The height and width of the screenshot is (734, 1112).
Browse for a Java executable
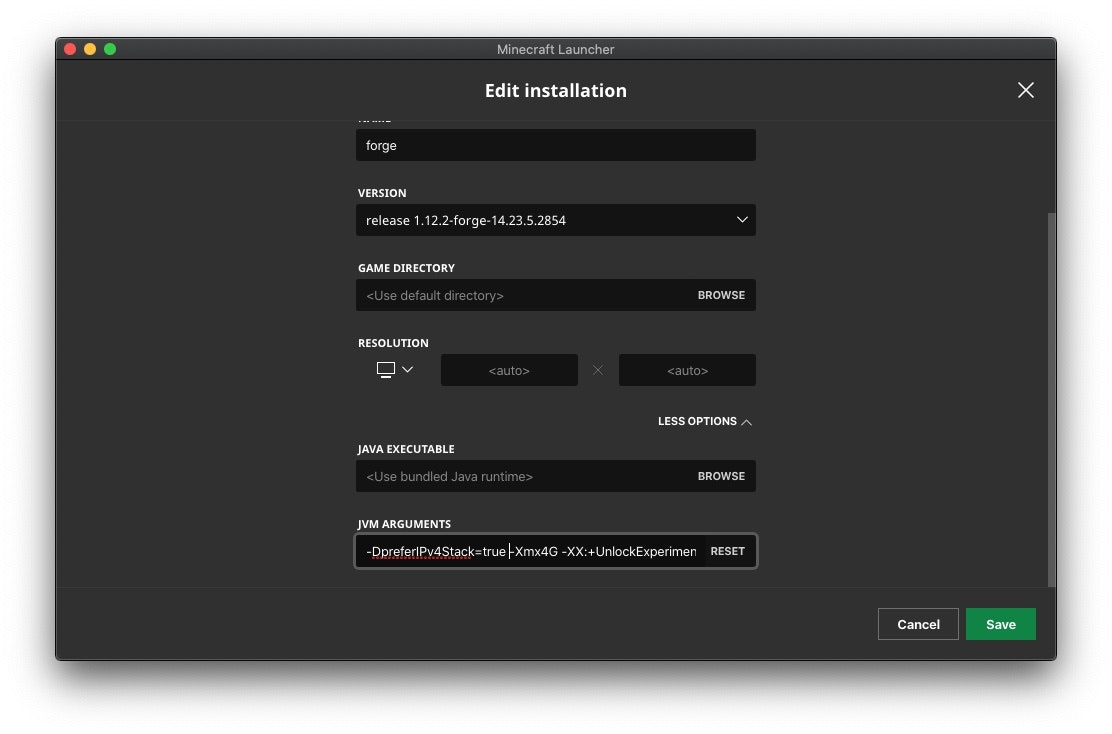[x=721, y=477]
